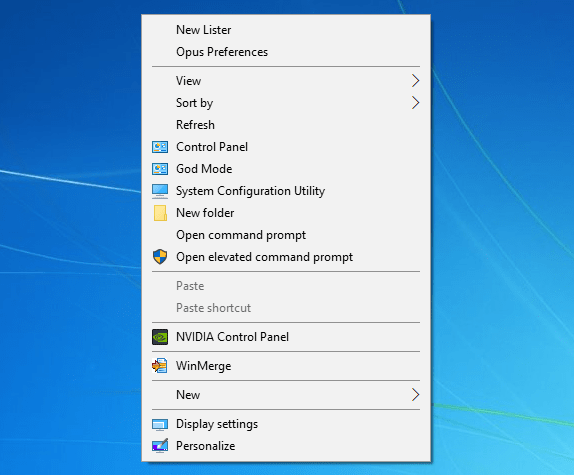Select Open elevated command prompt

[x=286, y=257]
